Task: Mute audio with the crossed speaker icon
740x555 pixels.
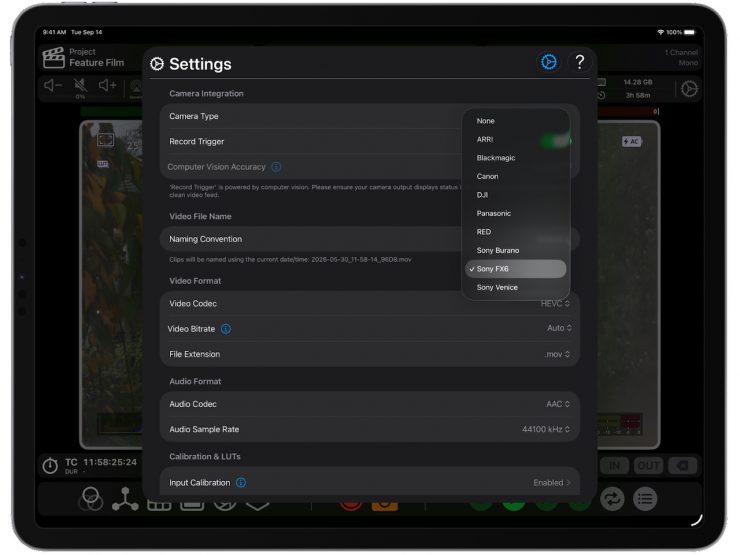Action: (81, 85)
